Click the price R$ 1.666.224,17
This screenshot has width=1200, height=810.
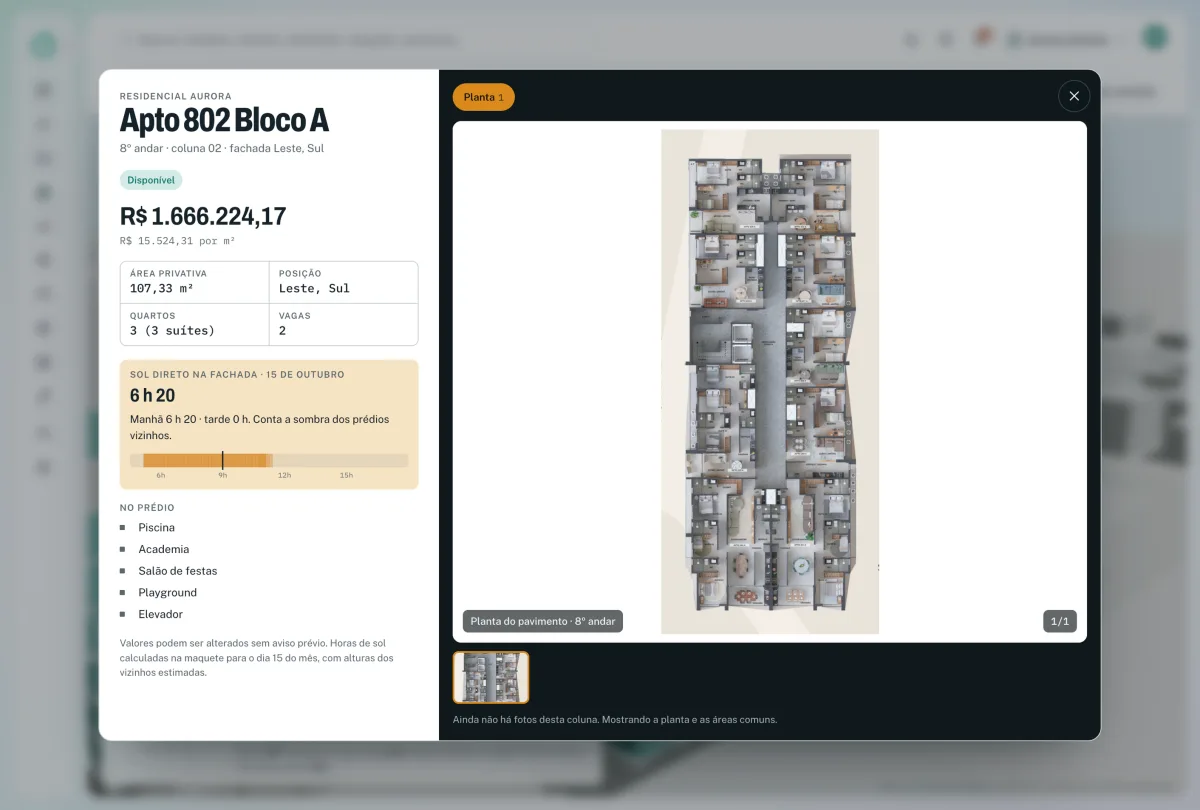203,216
